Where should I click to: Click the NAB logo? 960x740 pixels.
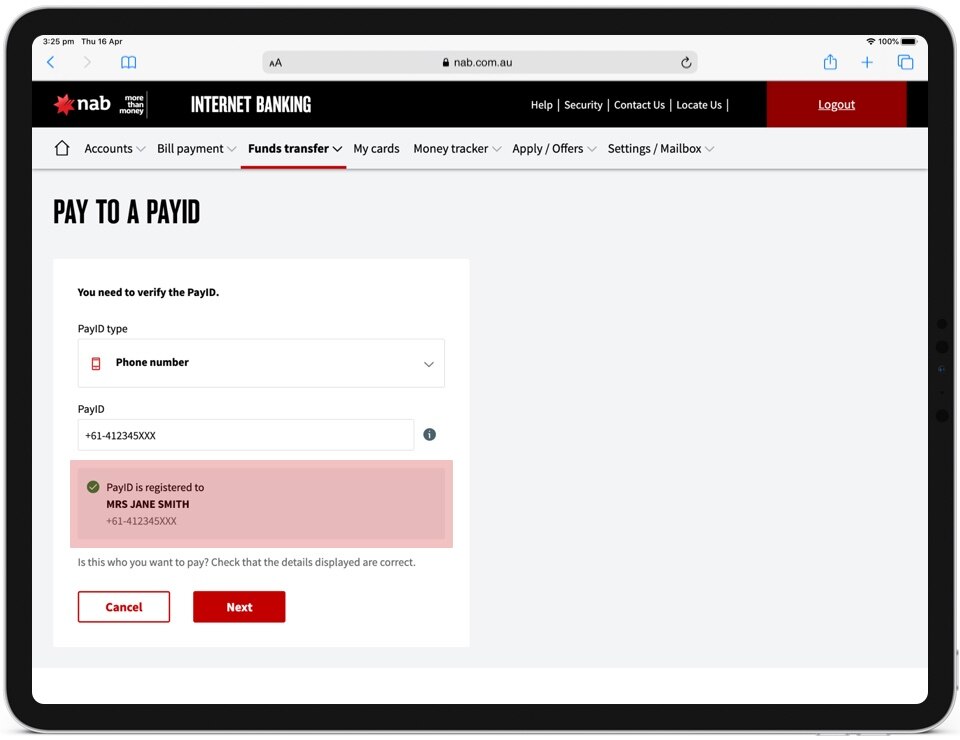point(82,104)
